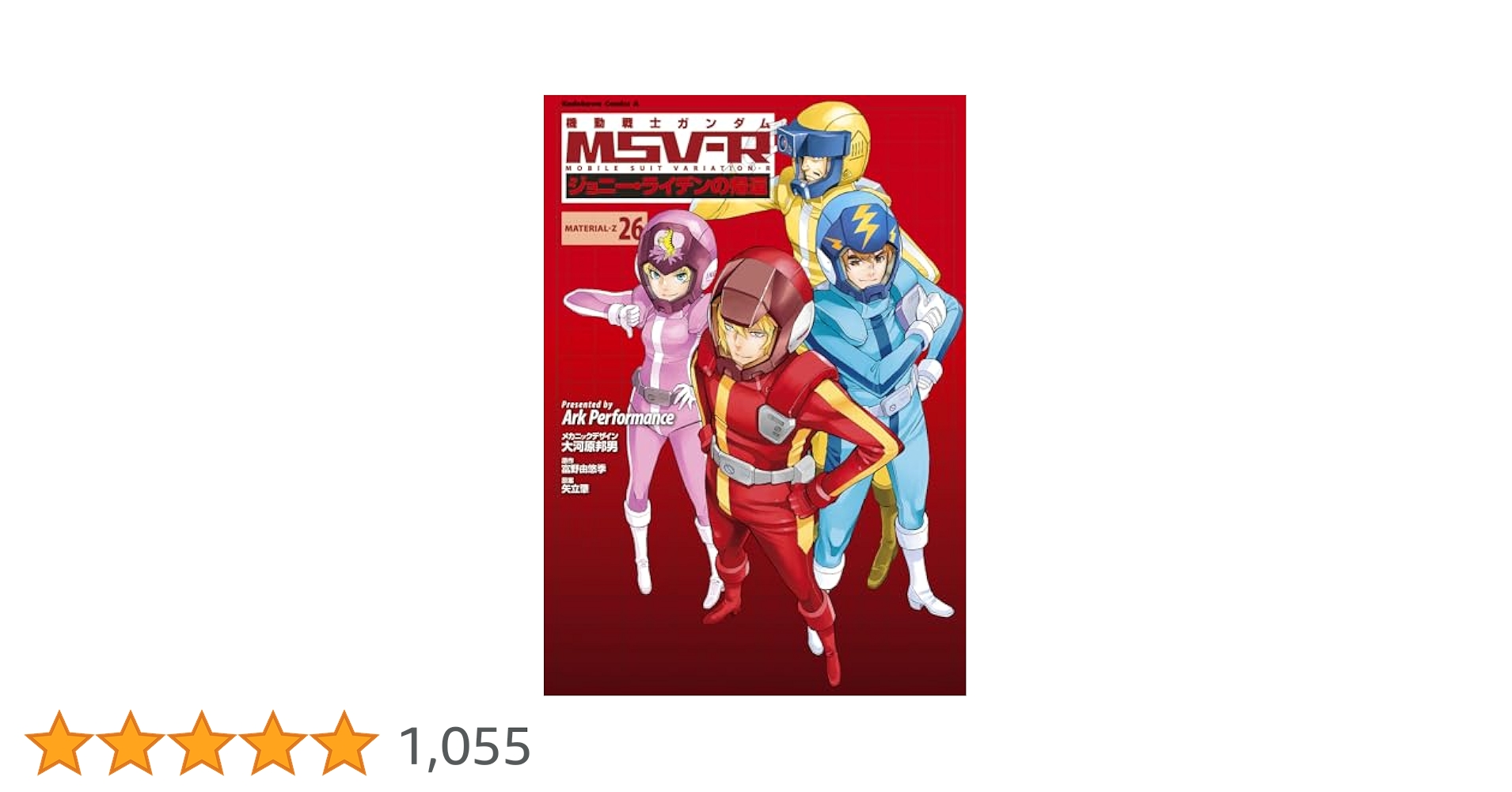Click the second gold rating star
The width and height of the screenshot is (1512, 792).
131,743
